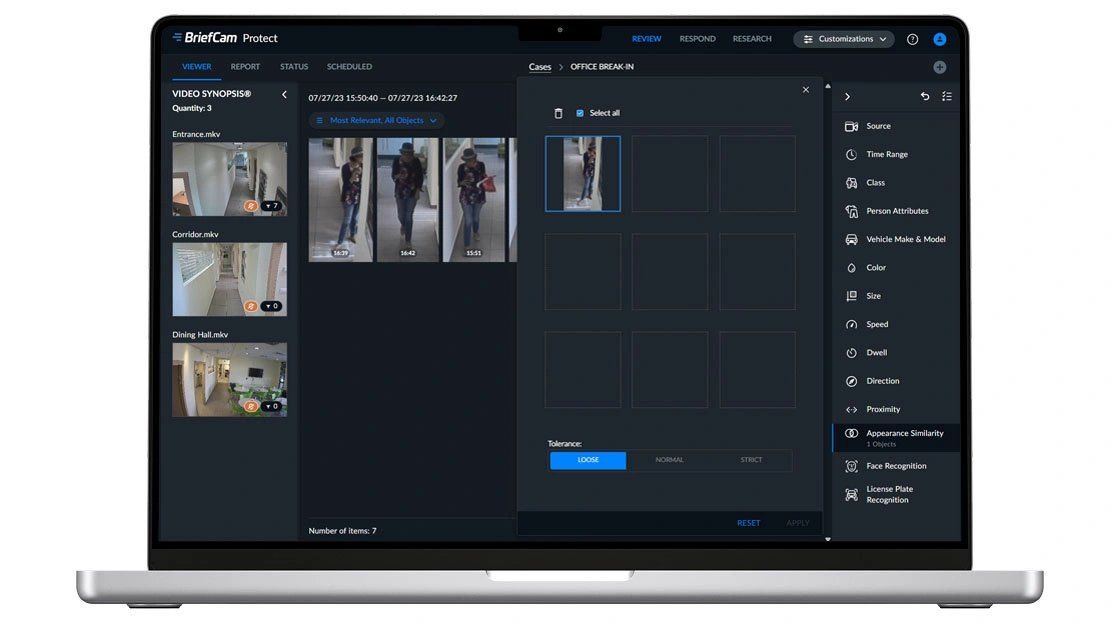Screen dimensions: 1120x630
Task: Open the License Plate Recognition filter
Action: coord(889,494)
